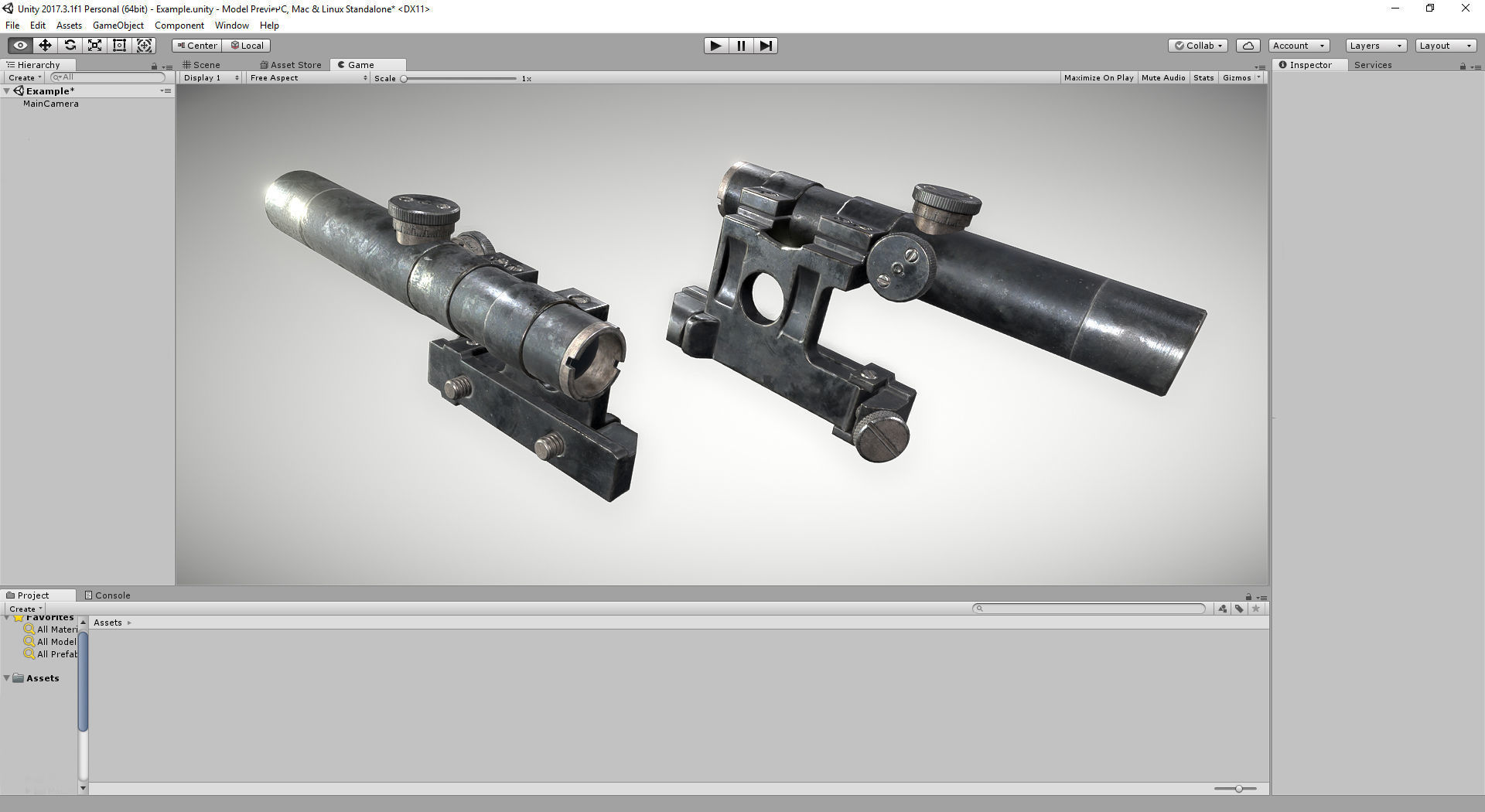The width and height of the screenshot is (1485, 812).
Task: Adjust the Game view Scale slider
Action: [459, 78]
